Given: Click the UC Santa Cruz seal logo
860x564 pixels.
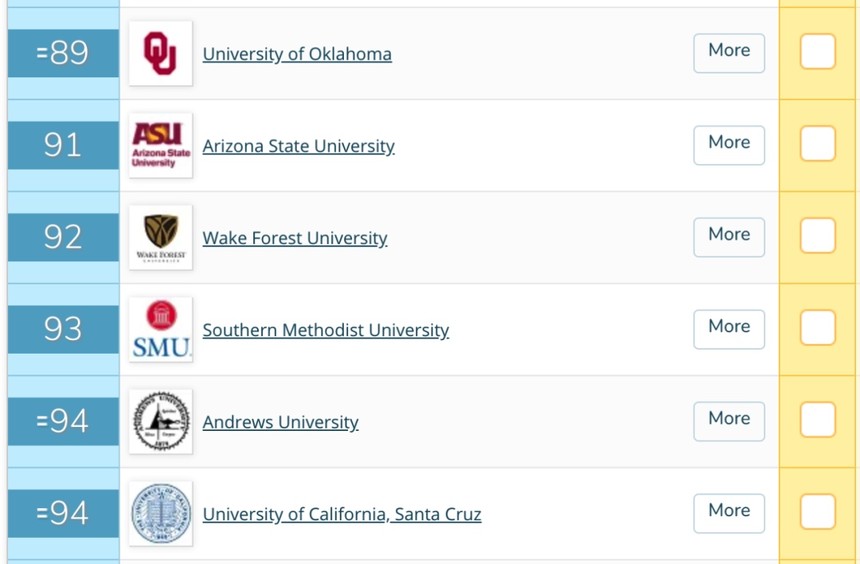Looking at the screenshot, I should pyautogui.click(x=161, y=514).
